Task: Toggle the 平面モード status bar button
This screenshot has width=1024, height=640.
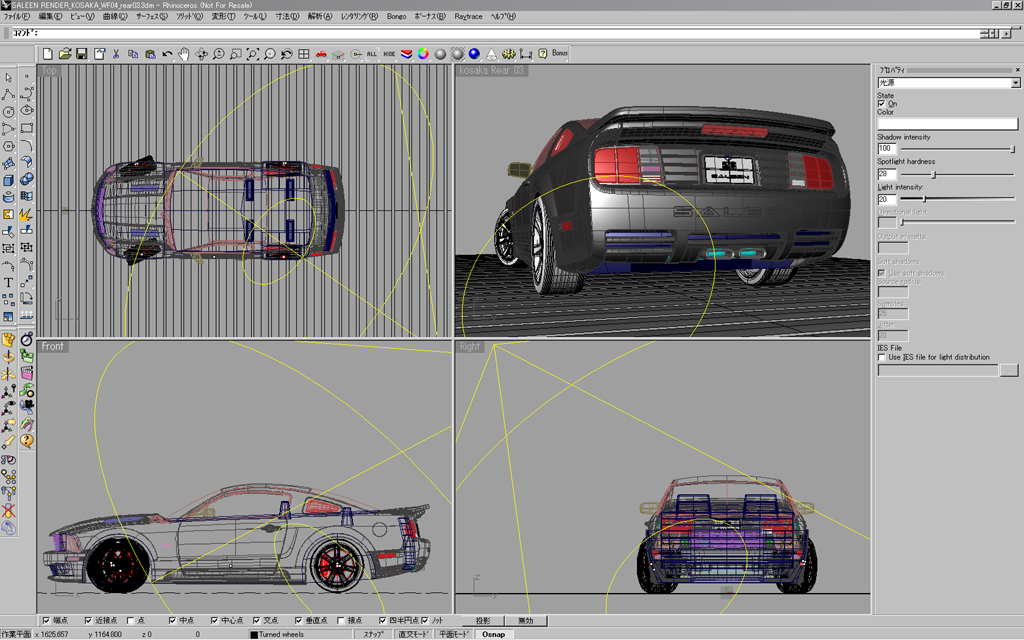Action: pos(454,634)
